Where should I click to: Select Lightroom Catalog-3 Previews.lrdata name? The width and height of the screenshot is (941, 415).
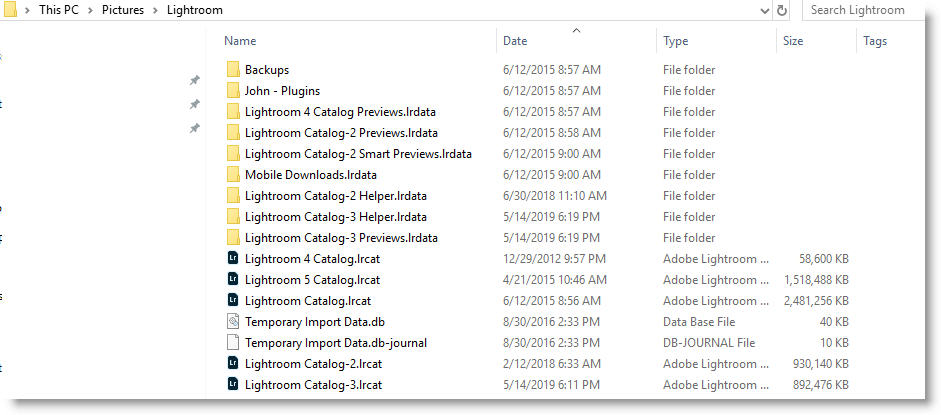[x=341, y=237]
